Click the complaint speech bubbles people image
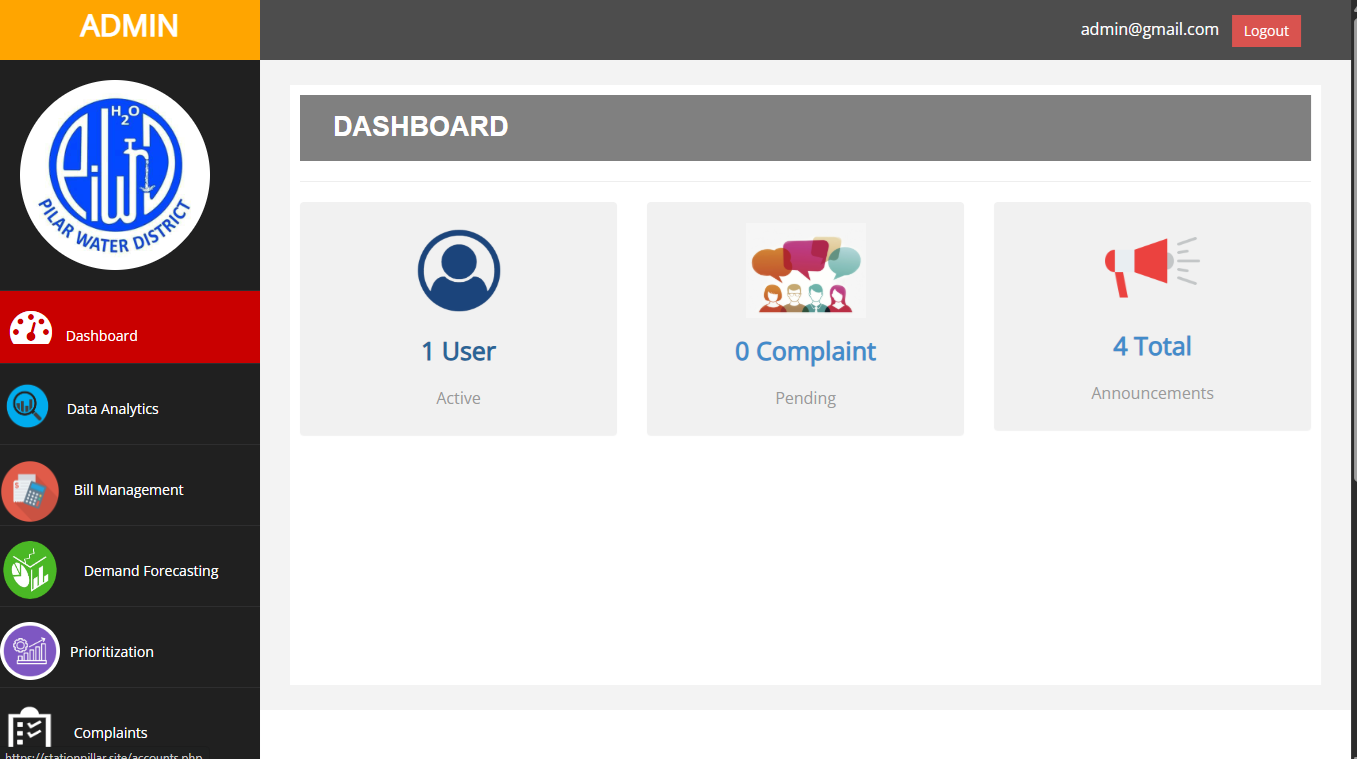1357x759 pixels. pos(805,270)
